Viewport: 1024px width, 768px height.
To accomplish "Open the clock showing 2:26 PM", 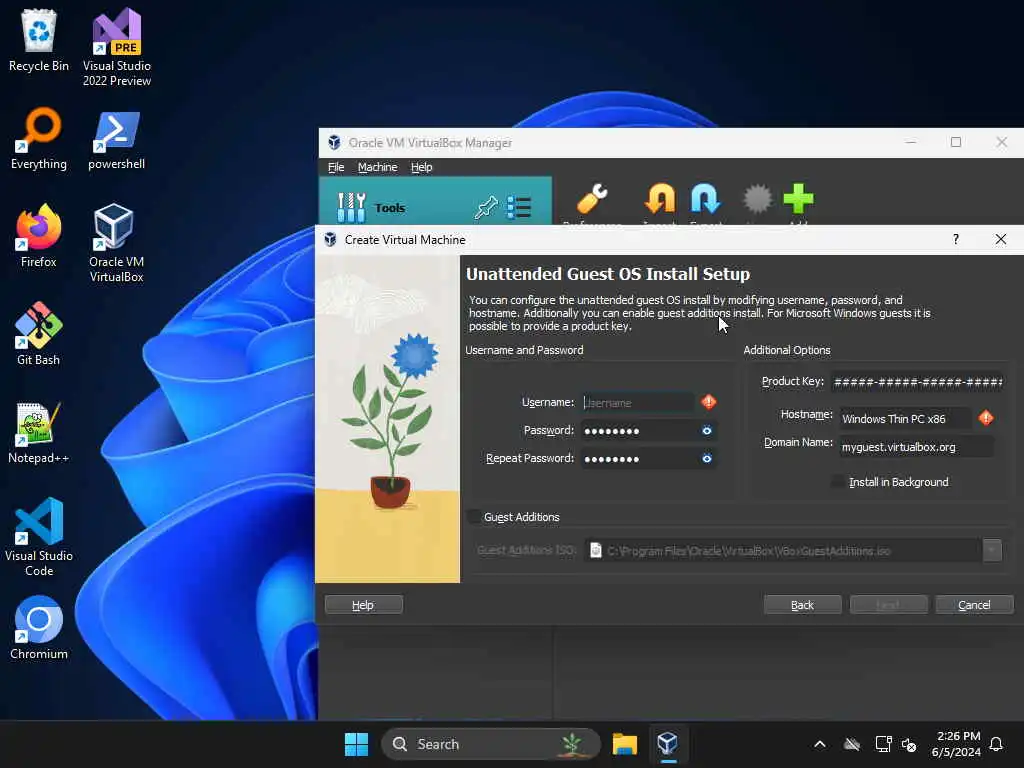I will [x=957, y=744].
